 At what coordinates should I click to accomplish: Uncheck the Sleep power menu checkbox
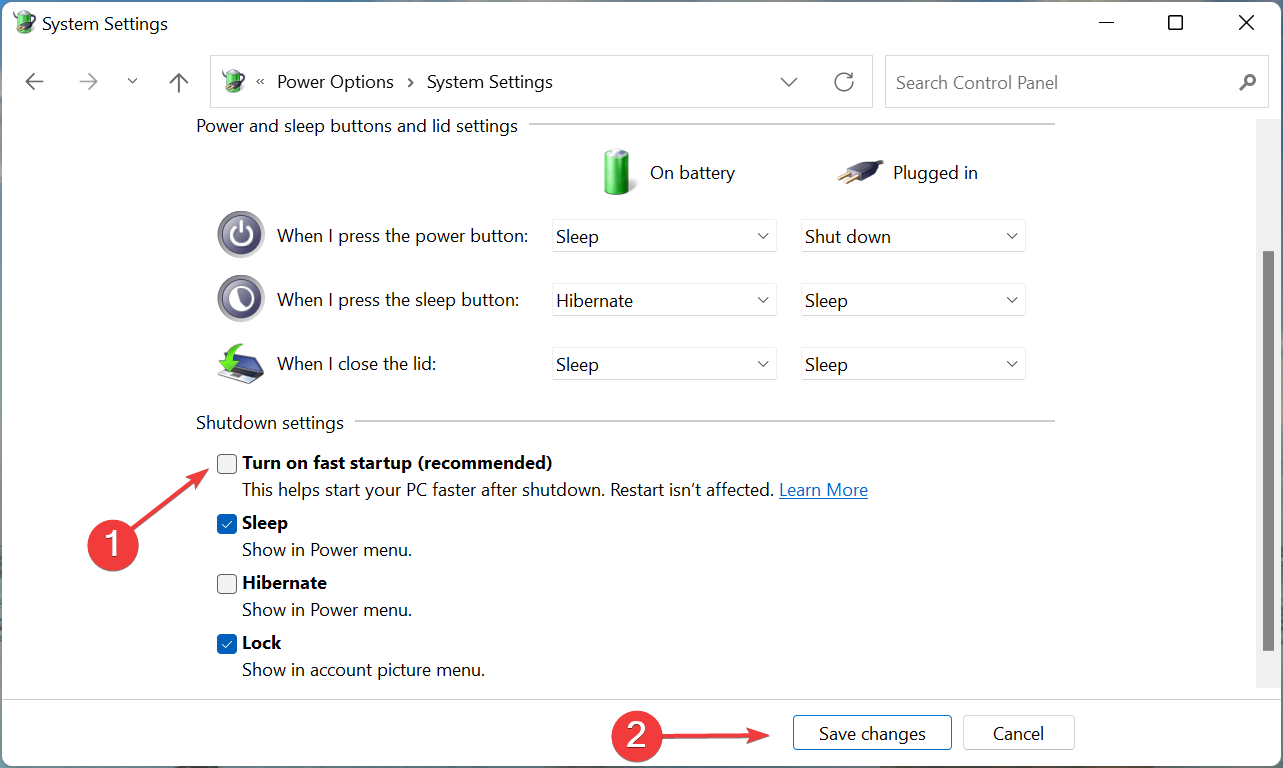227,523
